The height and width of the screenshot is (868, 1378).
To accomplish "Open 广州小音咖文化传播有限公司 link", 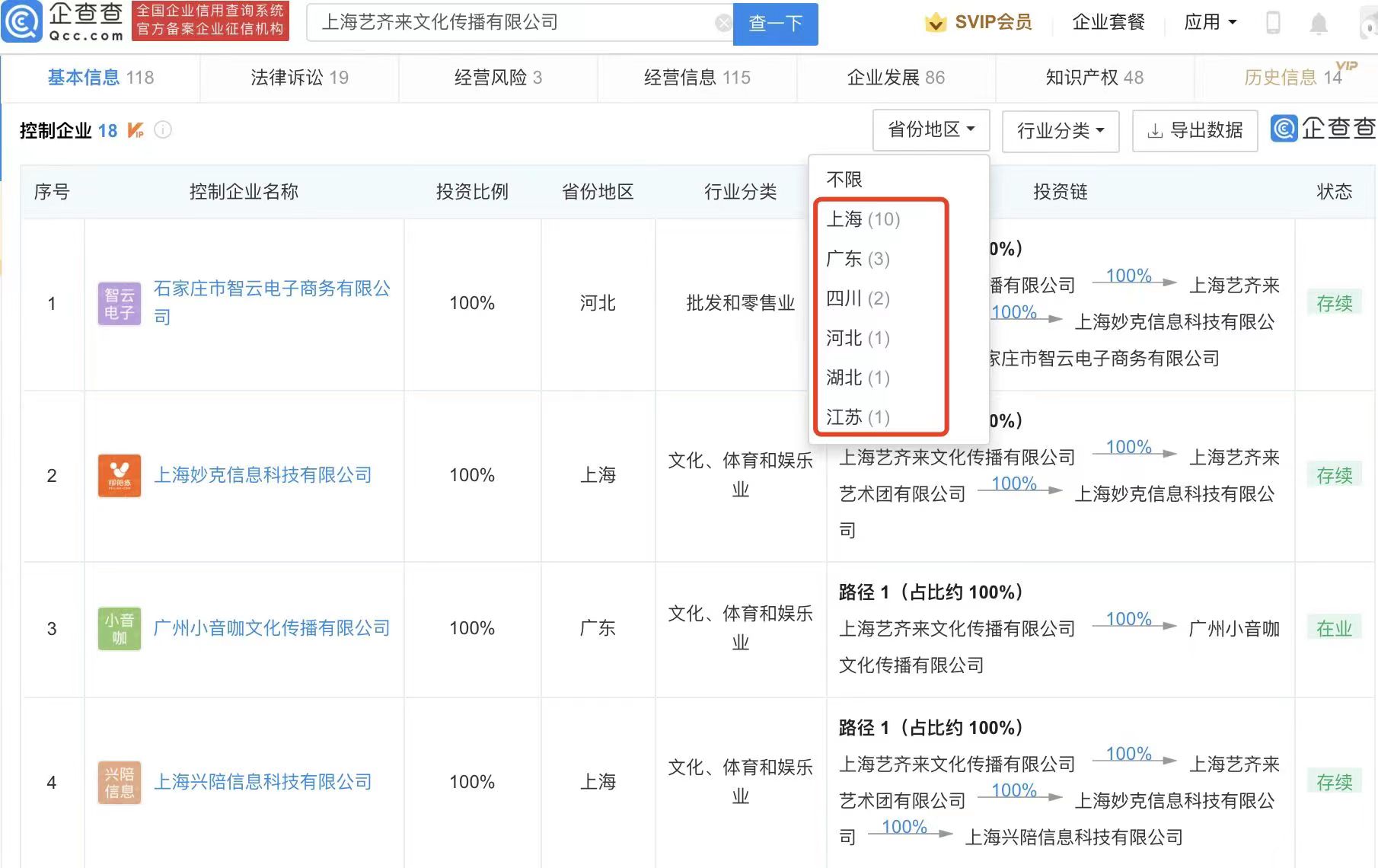I will 272,628.
